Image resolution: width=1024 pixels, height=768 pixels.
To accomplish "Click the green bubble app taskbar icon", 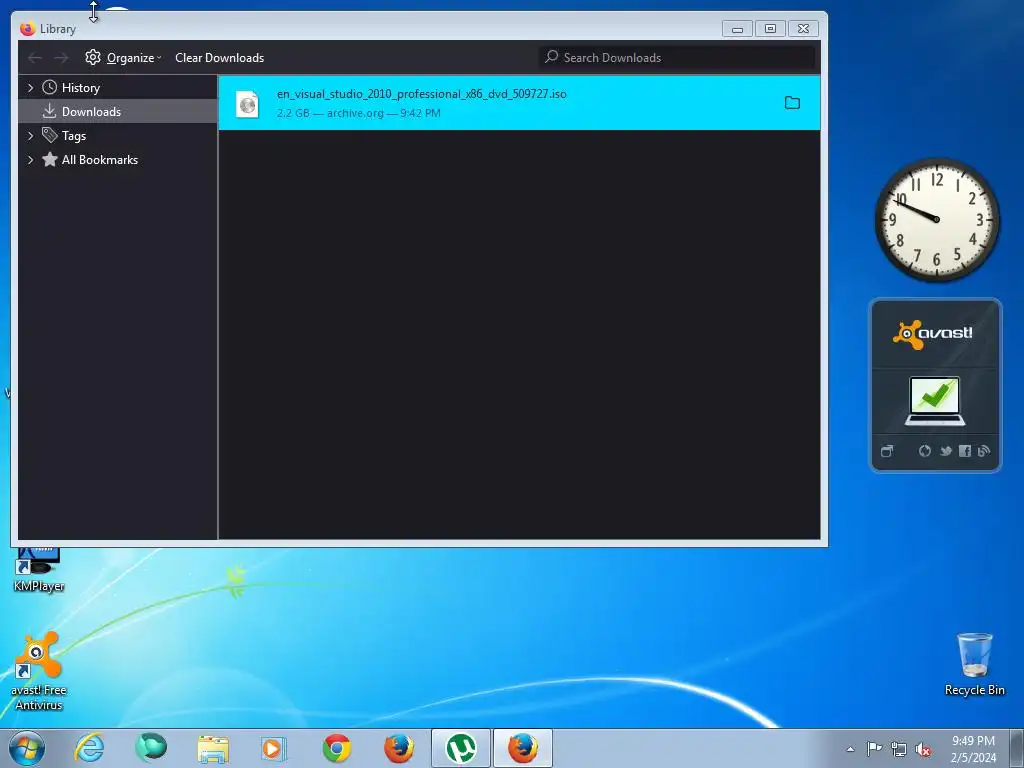I will coord(151,748).
